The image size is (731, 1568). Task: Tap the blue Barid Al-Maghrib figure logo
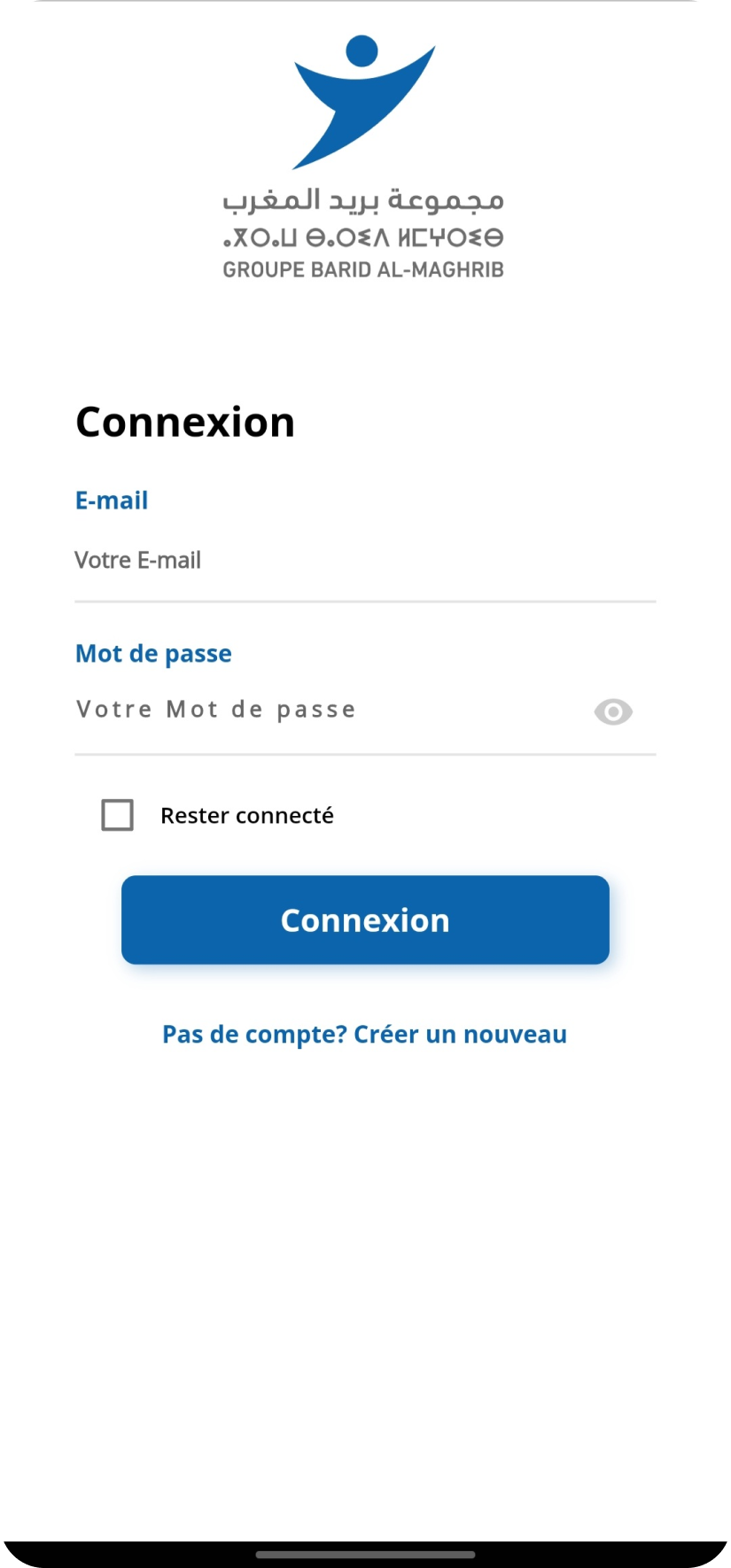point(364,102)
